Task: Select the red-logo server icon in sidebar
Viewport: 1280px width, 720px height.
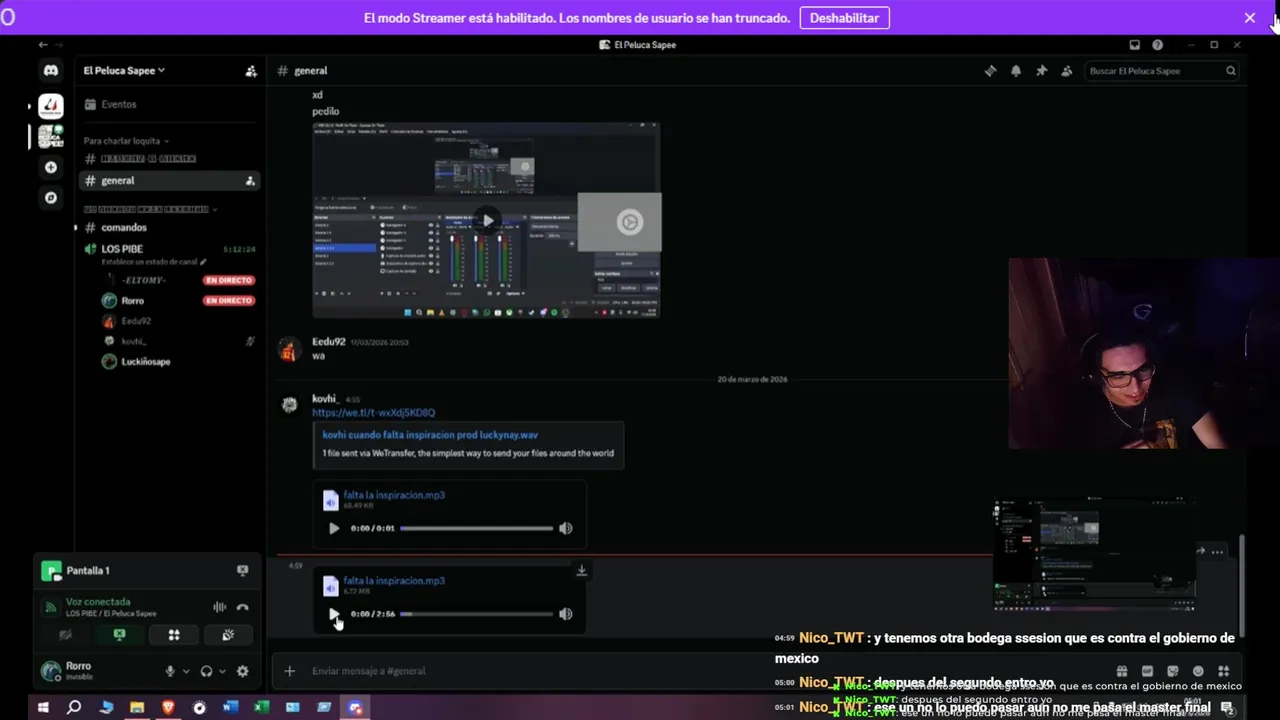Action: point(51,105)
